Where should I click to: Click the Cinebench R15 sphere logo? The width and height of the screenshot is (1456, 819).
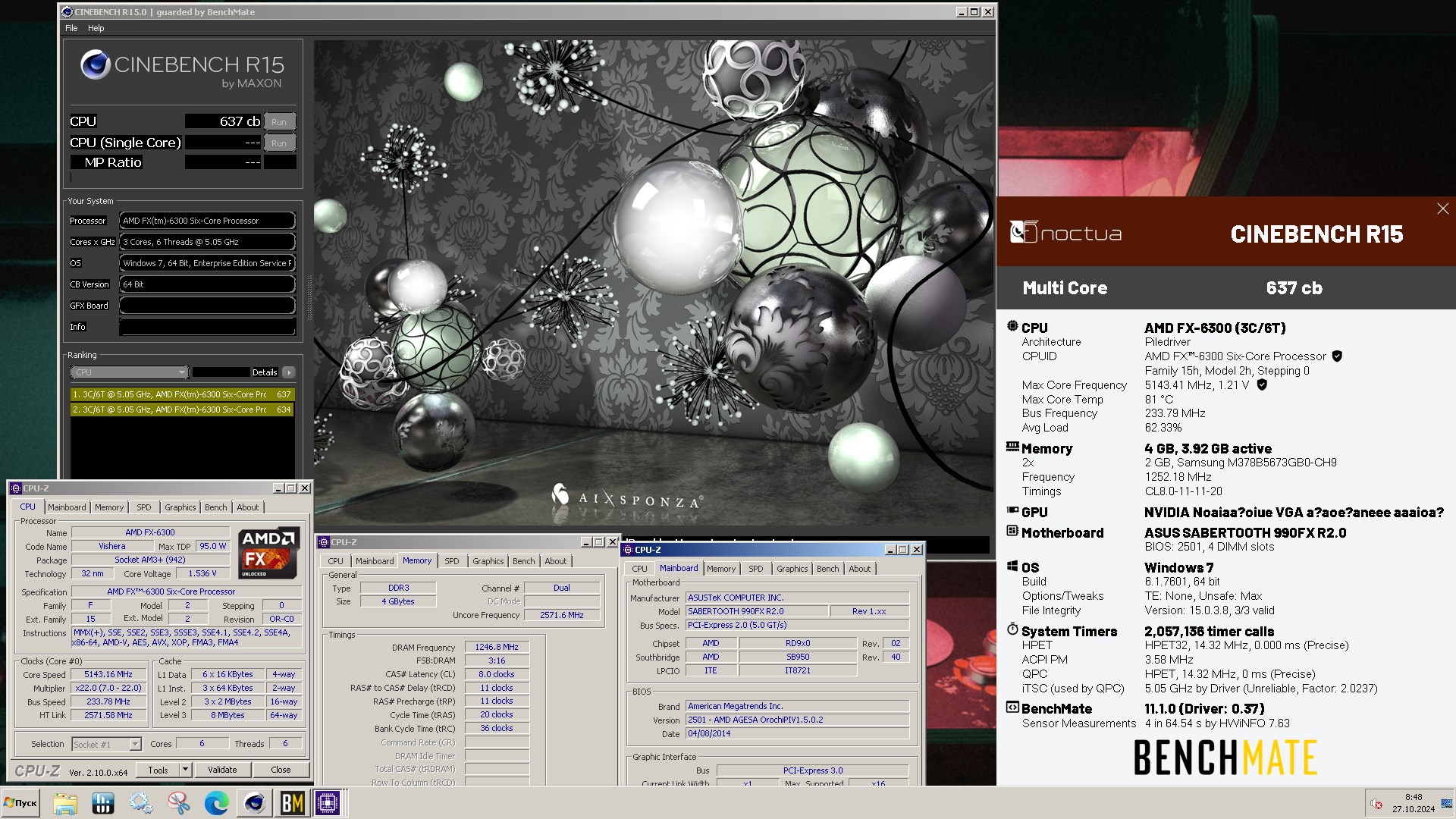96,64
